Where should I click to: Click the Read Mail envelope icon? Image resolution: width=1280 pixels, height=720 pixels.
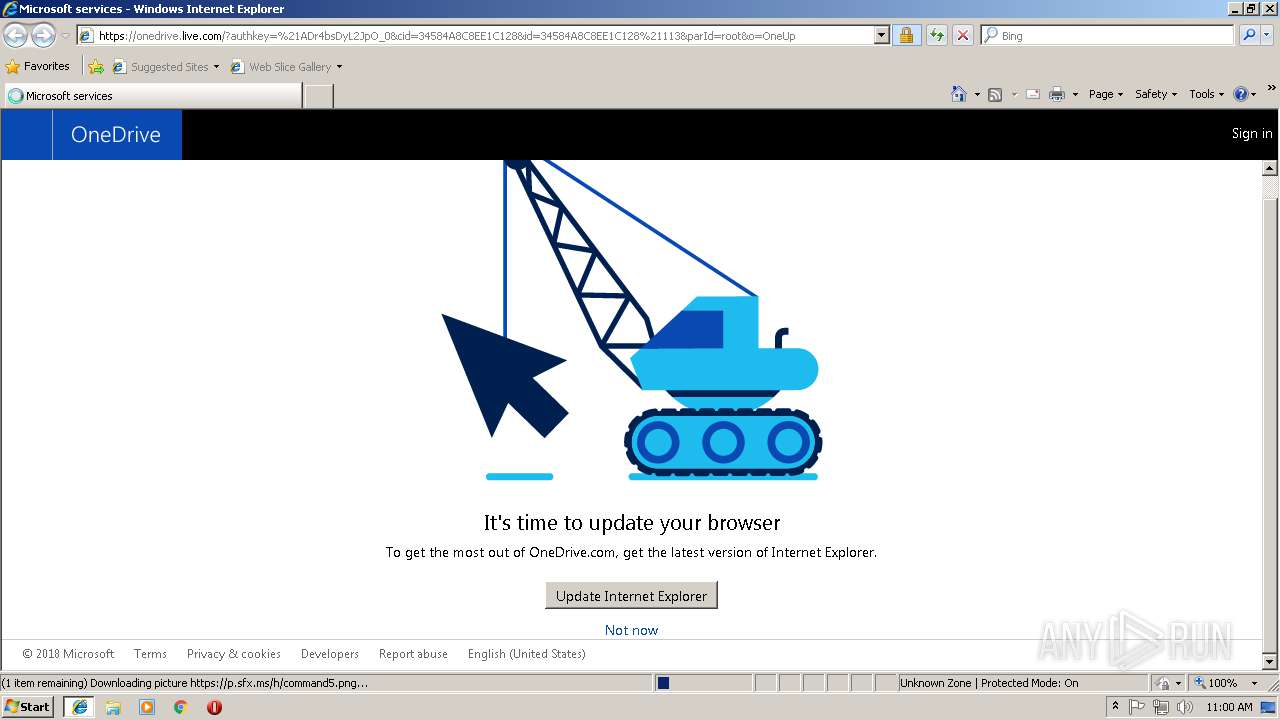pyautogui.click(x=1033, y=94)
